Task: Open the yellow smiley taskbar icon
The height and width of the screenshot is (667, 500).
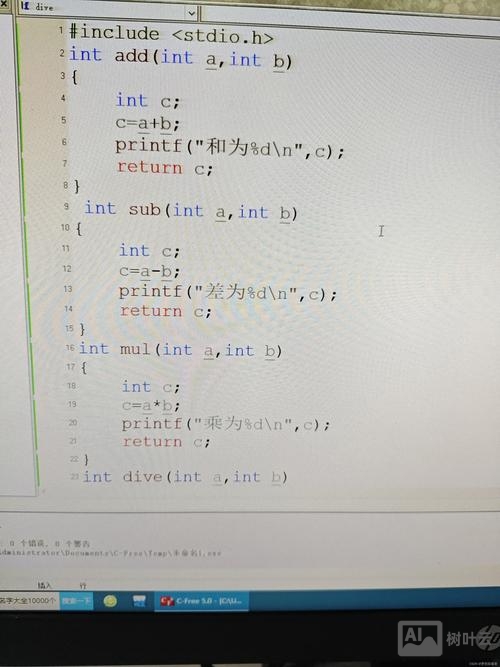Action: click(110, 601)
